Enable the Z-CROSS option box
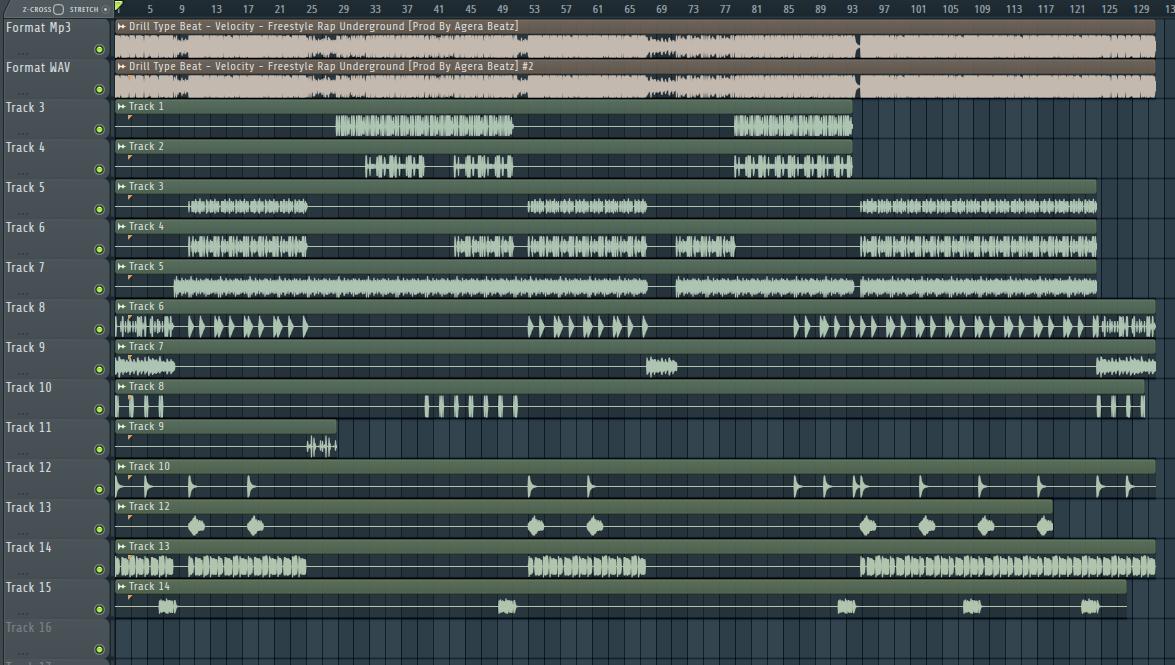Screen dimensions: 1175x665 click(58, 9)
